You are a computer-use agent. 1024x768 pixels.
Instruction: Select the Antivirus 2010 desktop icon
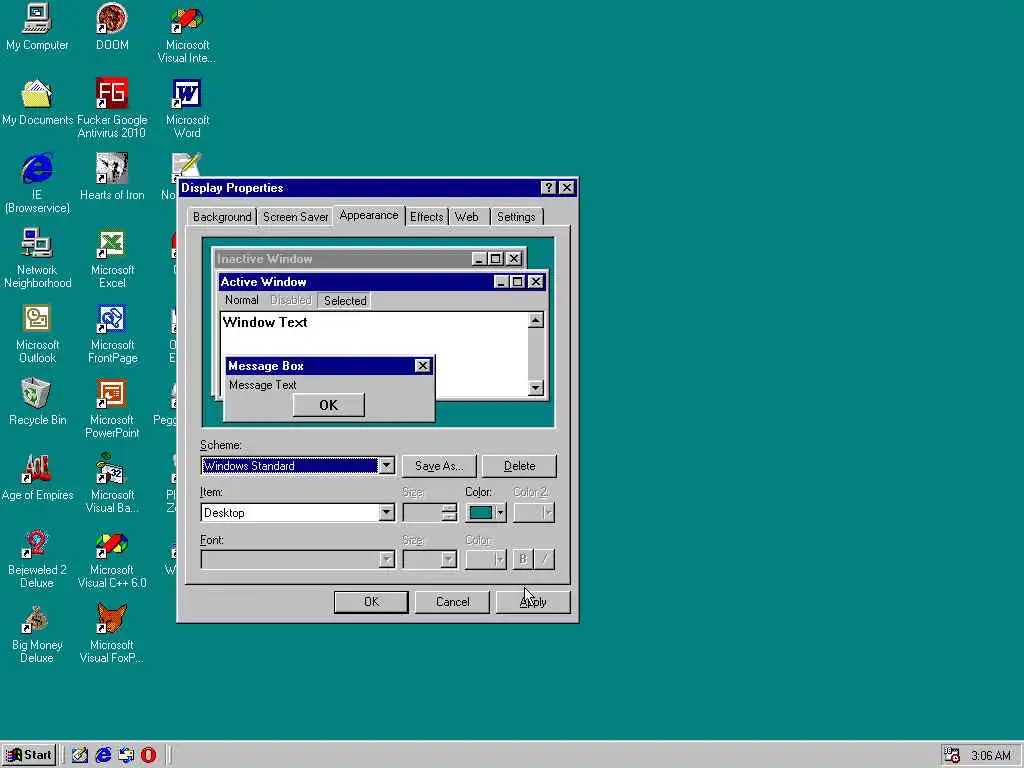coord(112,109)
